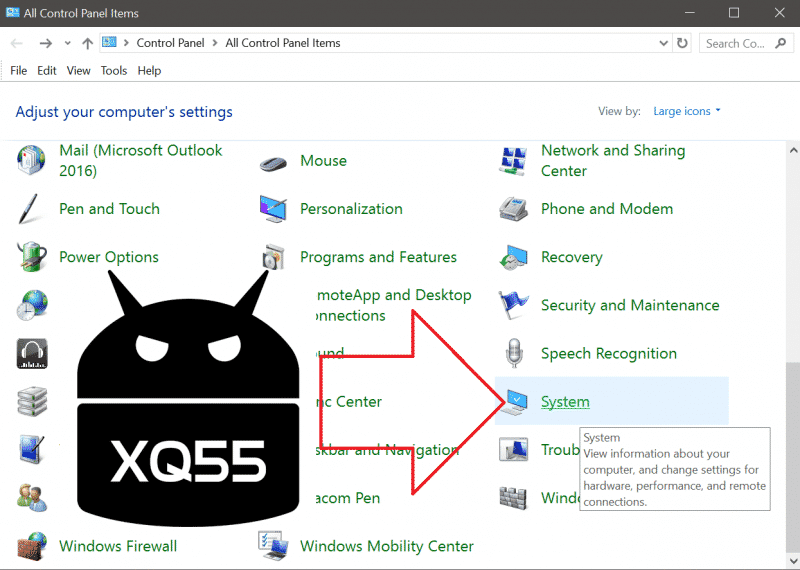Open the Tools menu

(114, 71)
